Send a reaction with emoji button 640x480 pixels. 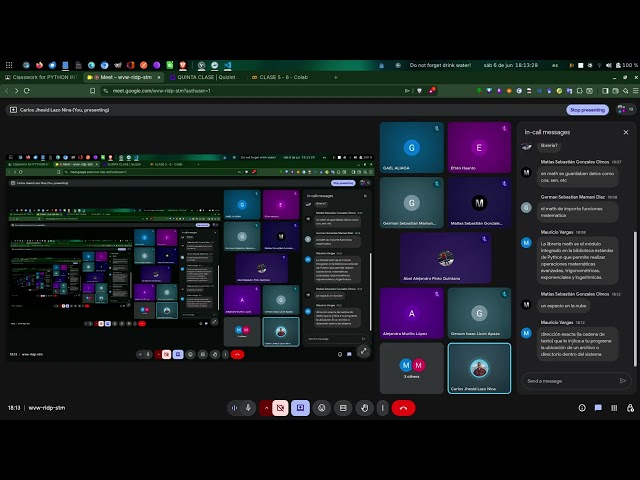[x=322, y=408]
